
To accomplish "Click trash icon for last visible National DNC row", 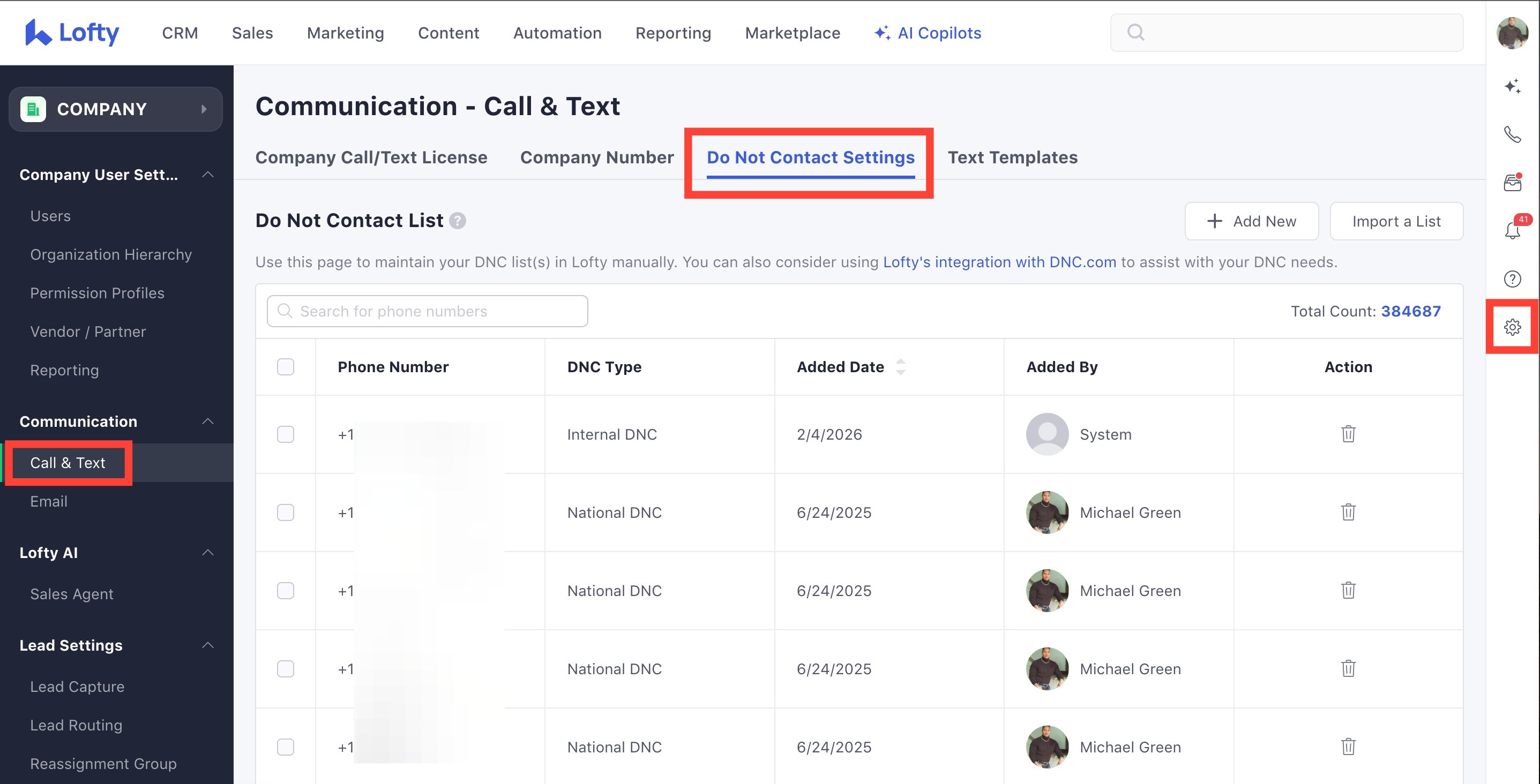I will [1348, 747].
